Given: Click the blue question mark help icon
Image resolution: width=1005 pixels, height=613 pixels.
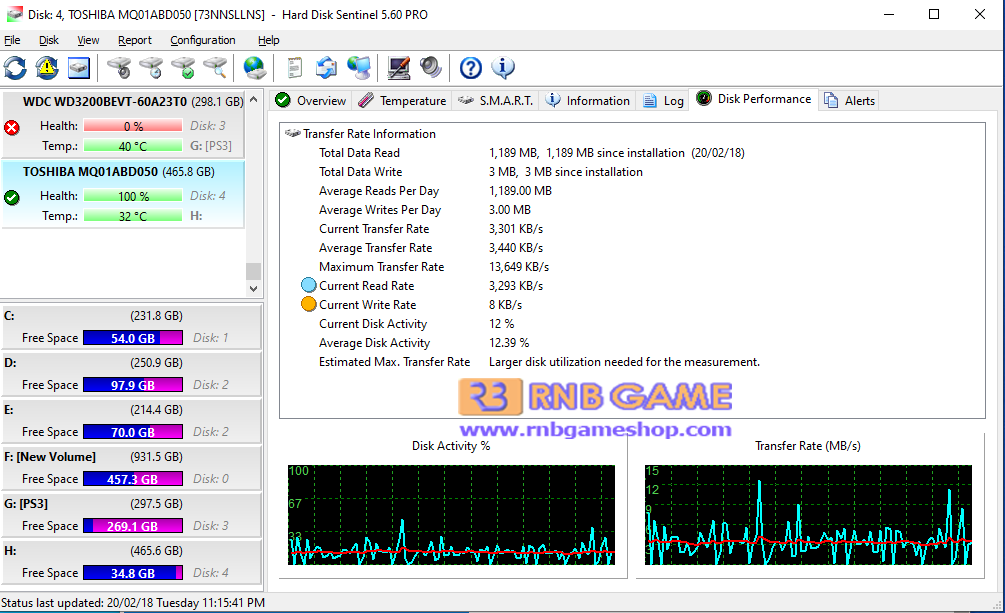Looking at the screenshot, I should [x=470, y=67].
